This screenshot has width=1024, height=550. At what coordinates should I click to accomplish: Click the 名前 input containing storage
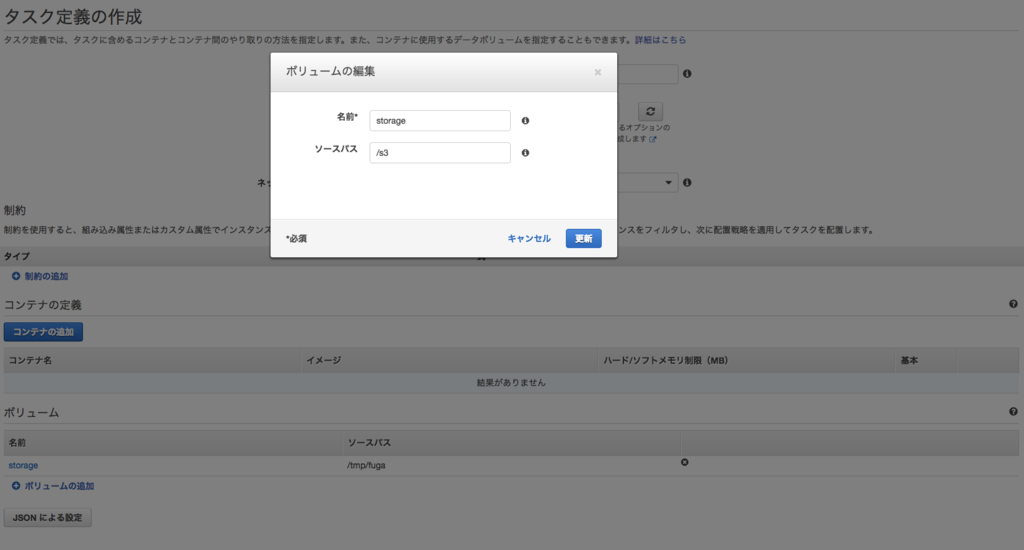pyautogui.click(x=440, y=121)
